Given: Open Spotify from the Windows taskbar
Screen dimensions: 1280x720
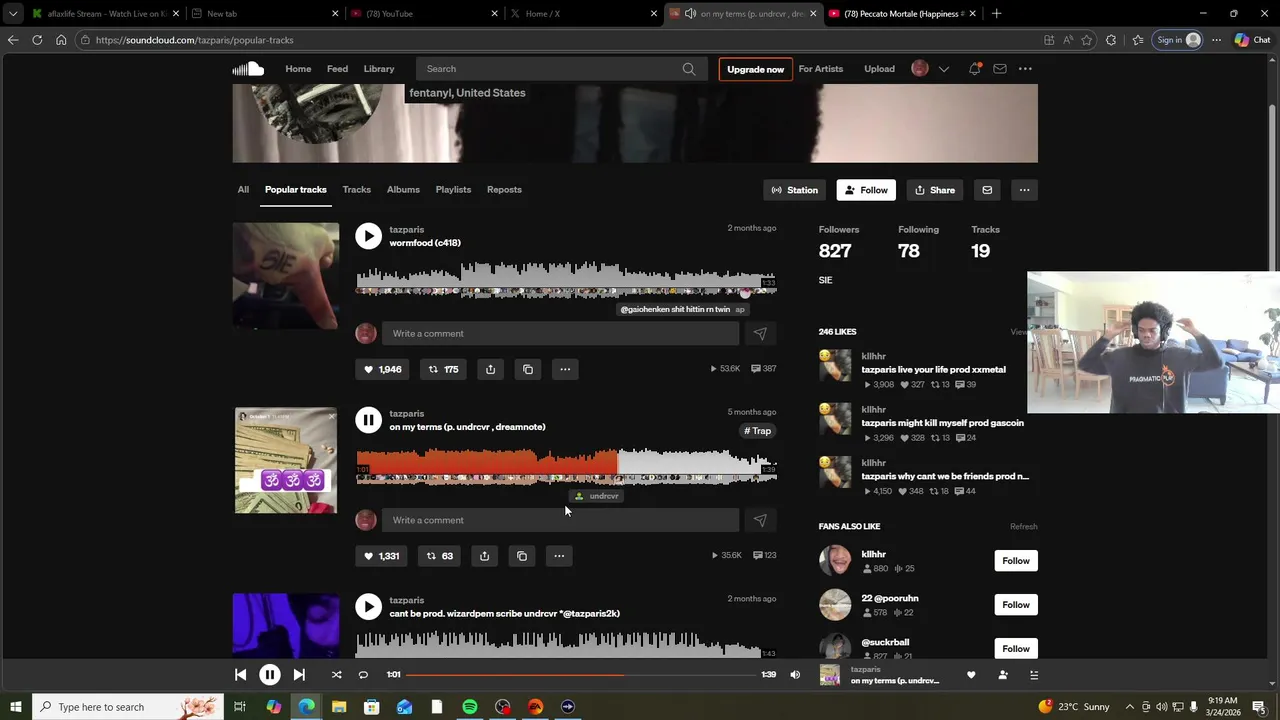Looking at the screenshot, I should [470, 707].
